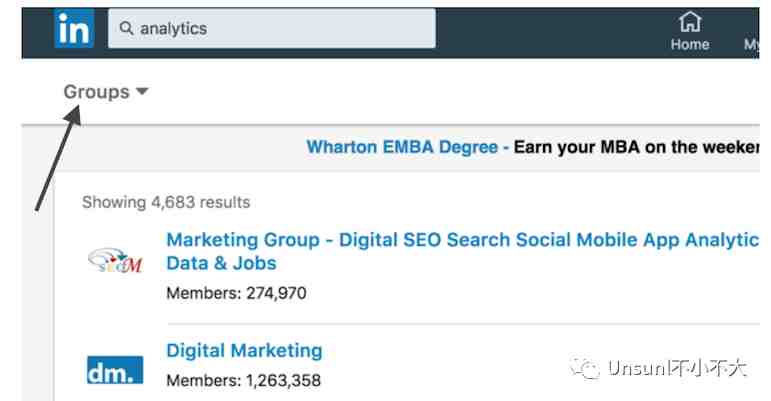
Task: Click the WeChat watermark icon
Action: point(585,368)
